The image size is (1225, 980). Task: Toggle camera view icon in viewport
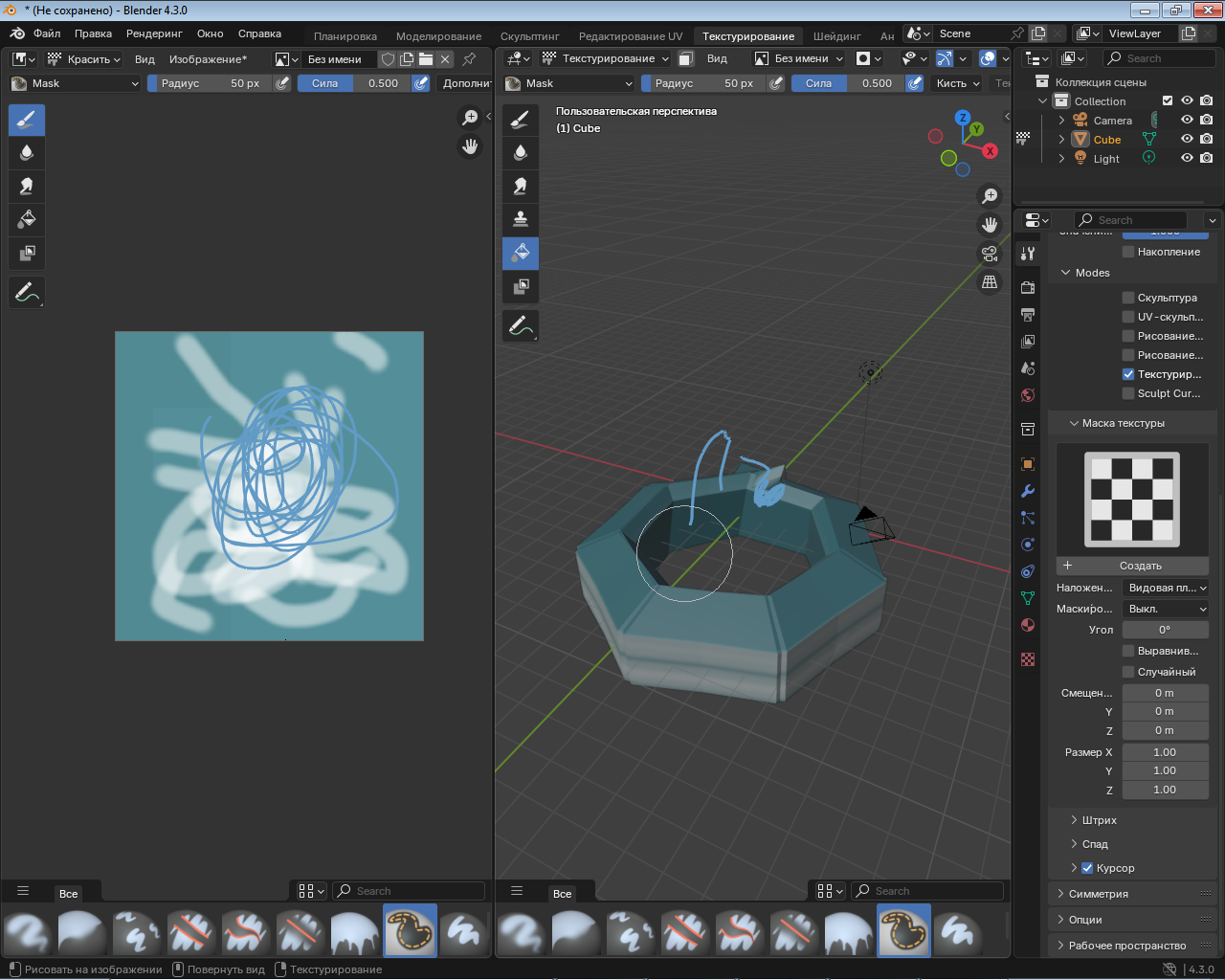pos(990,254)
